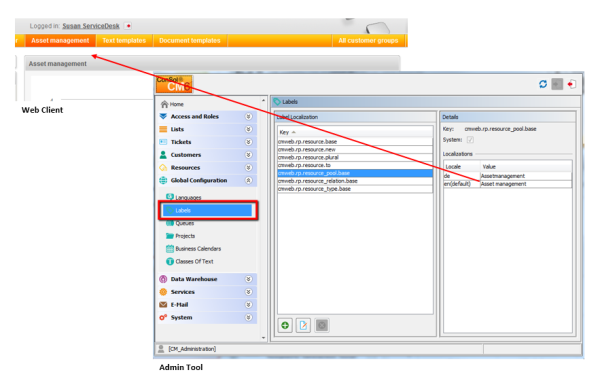The image size is (600, 385).
Task: Click sidebar scrollbar down arrow
Action: [263, 338]
